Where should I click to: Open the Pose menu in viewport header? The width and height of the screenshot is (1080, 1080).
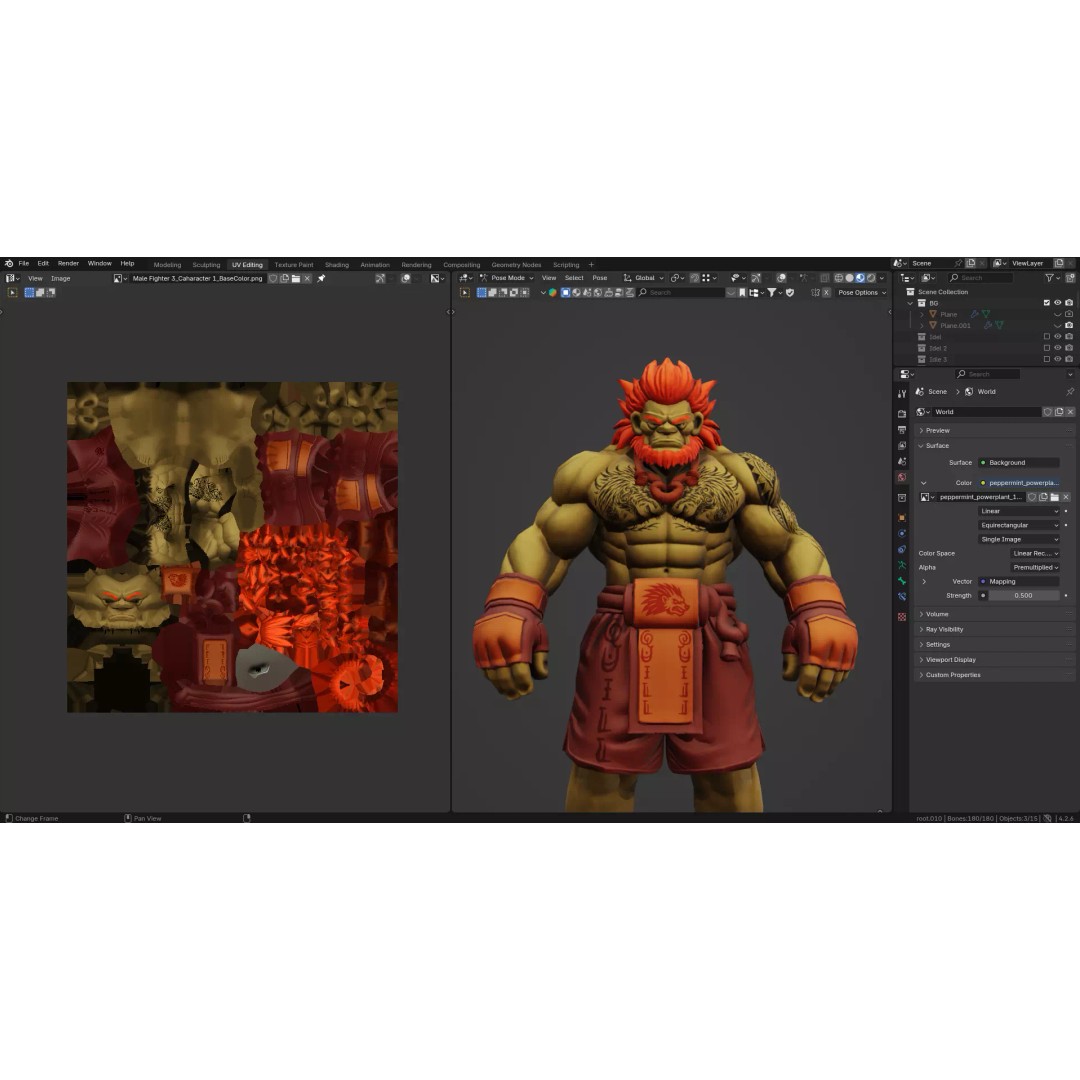tap(600, 278)
